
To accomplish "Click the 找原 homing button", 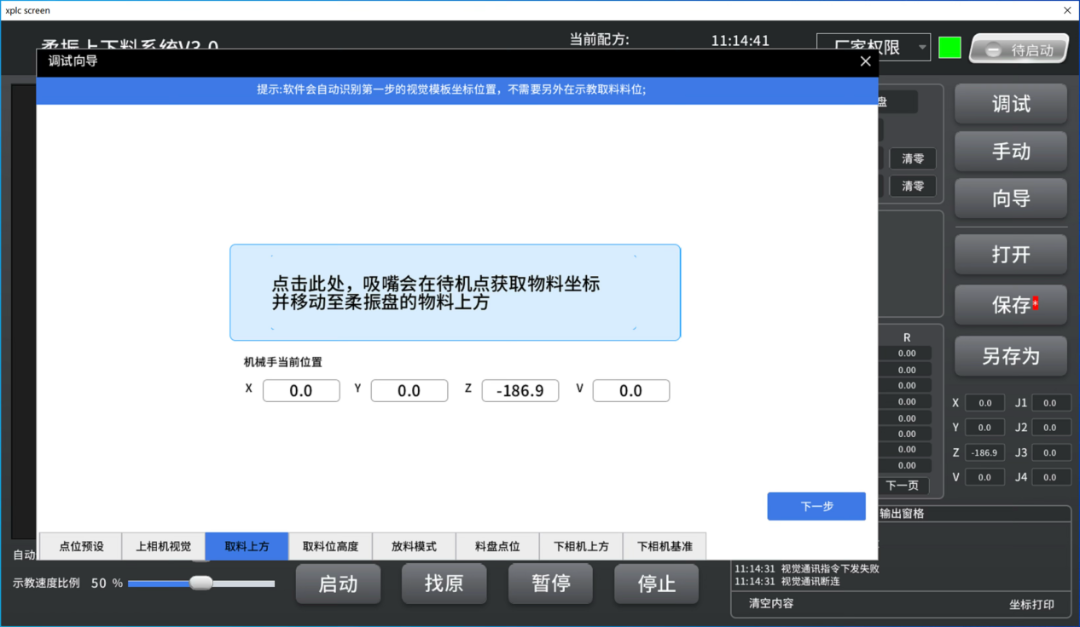I will (444, 584).
